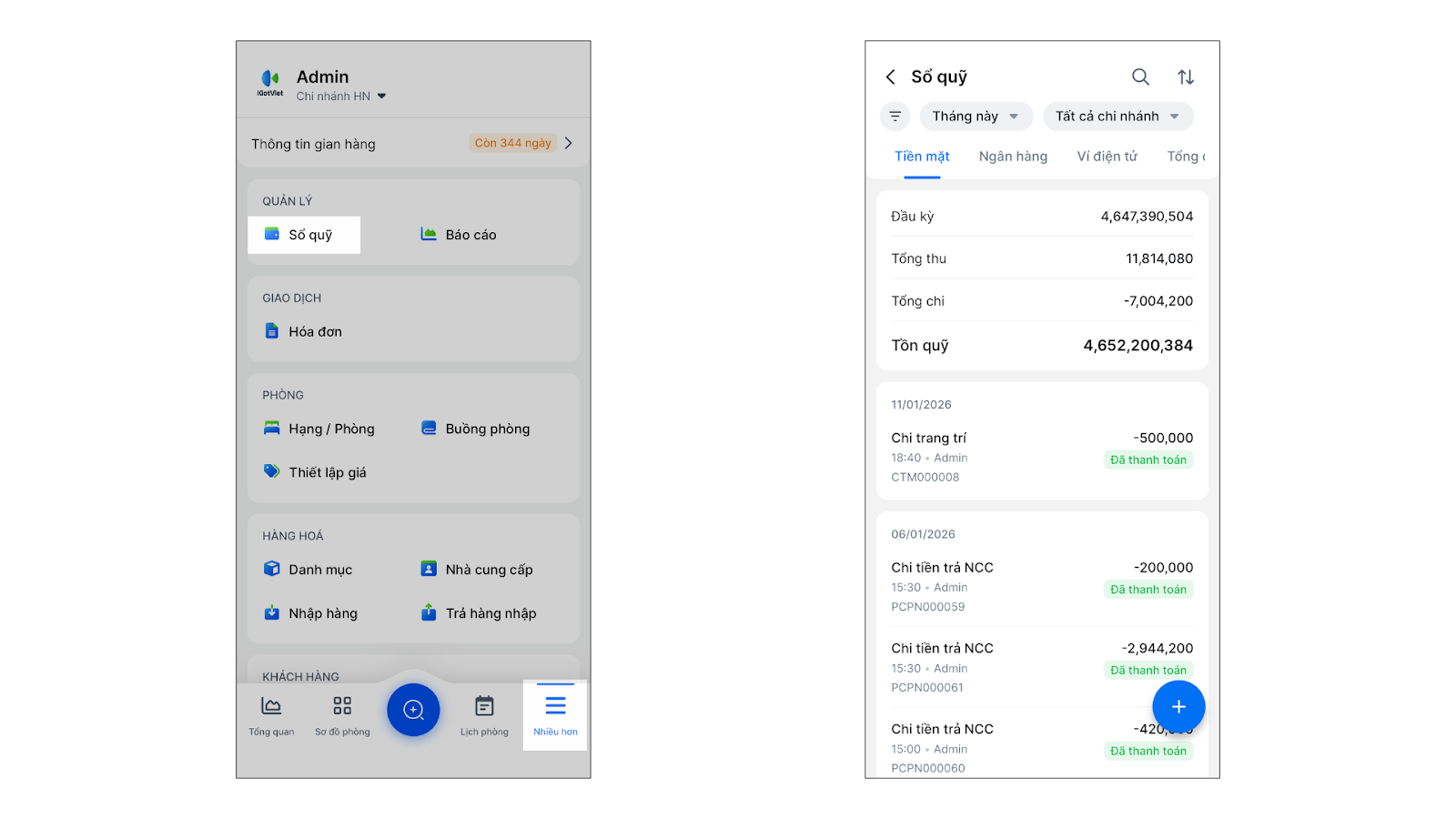Open transaction PCPN000059
1456x819 pixels.
pyautogui.click(x=1042, y=586)
